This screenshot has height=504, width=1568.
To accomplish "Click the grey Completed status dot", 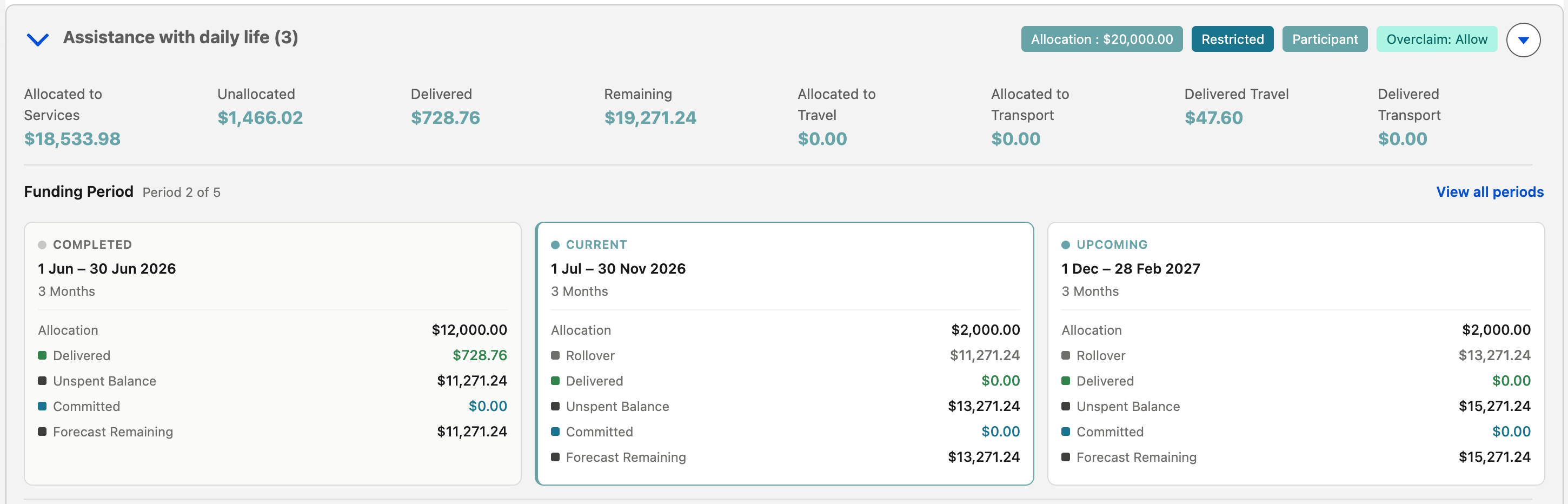I will click(42, 244).
